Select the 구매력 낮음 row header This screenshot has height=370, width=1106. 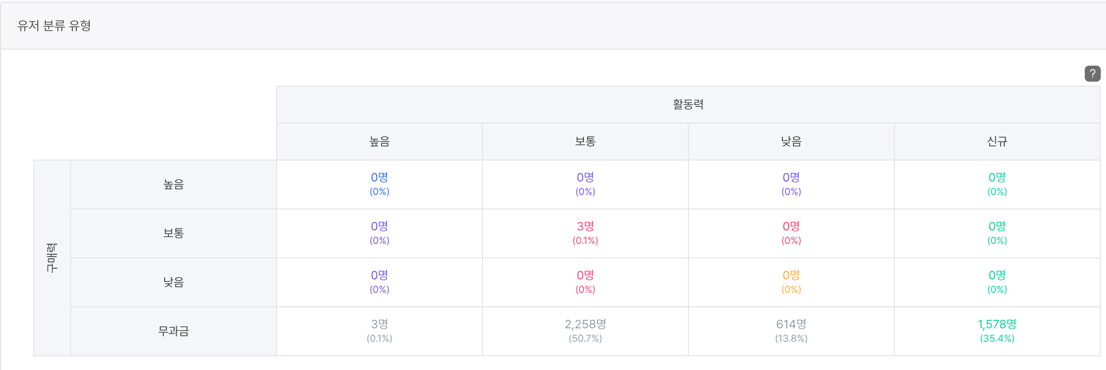click(x=174, y=283)
